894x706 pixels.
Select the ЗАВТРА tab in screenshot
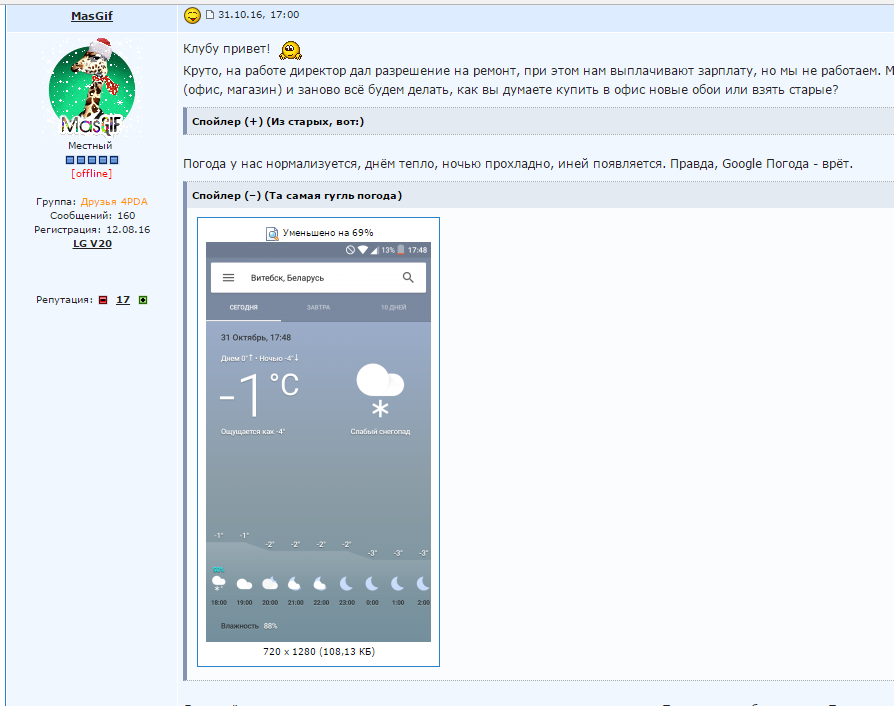click(318, 307)
